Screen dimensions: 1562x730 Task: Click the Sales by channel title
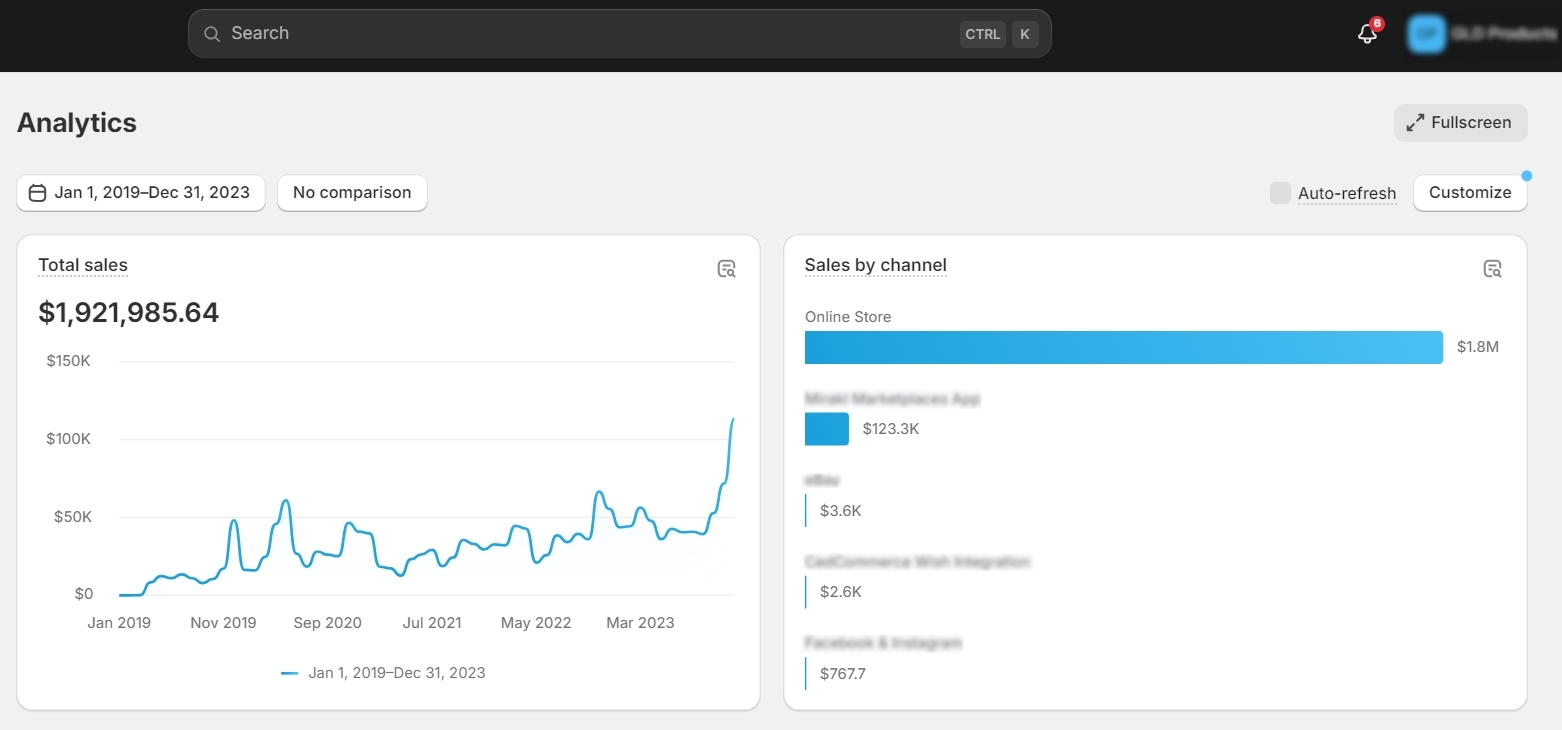pos(875,265)
